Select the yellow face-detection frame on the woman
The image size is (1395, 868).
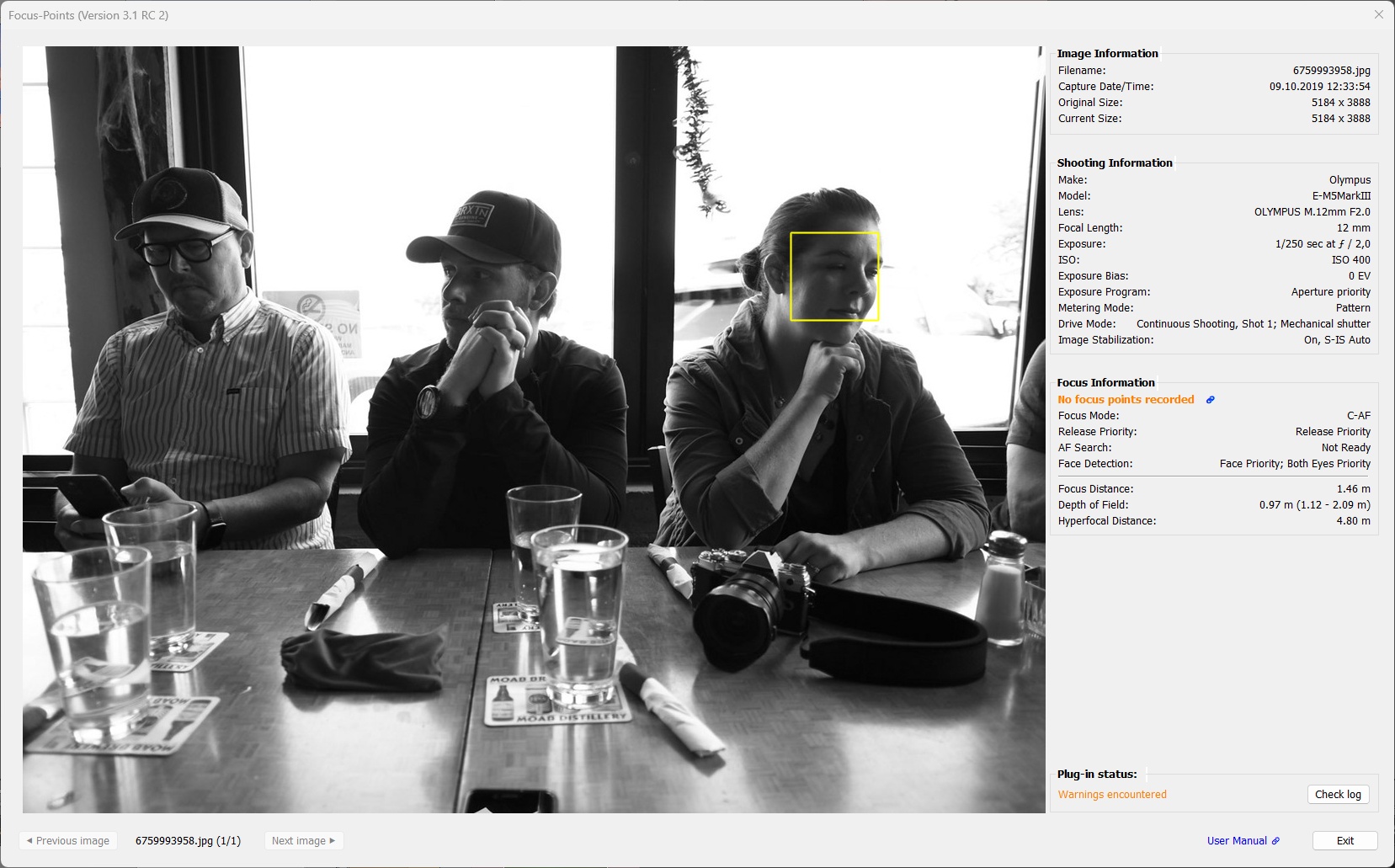(833, 276)
